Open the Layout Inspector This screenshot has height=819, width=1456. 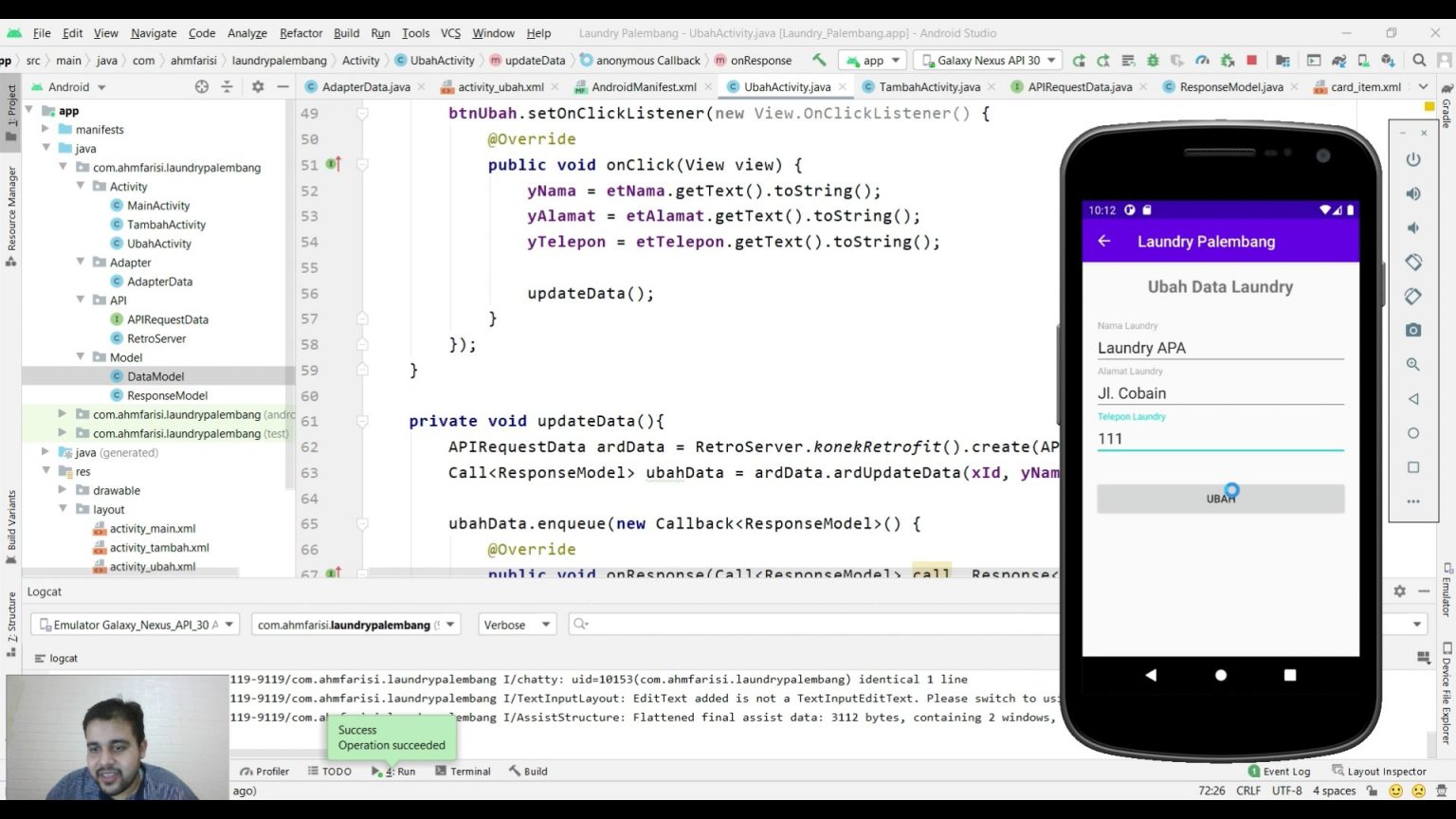[x=1378, y=771]
